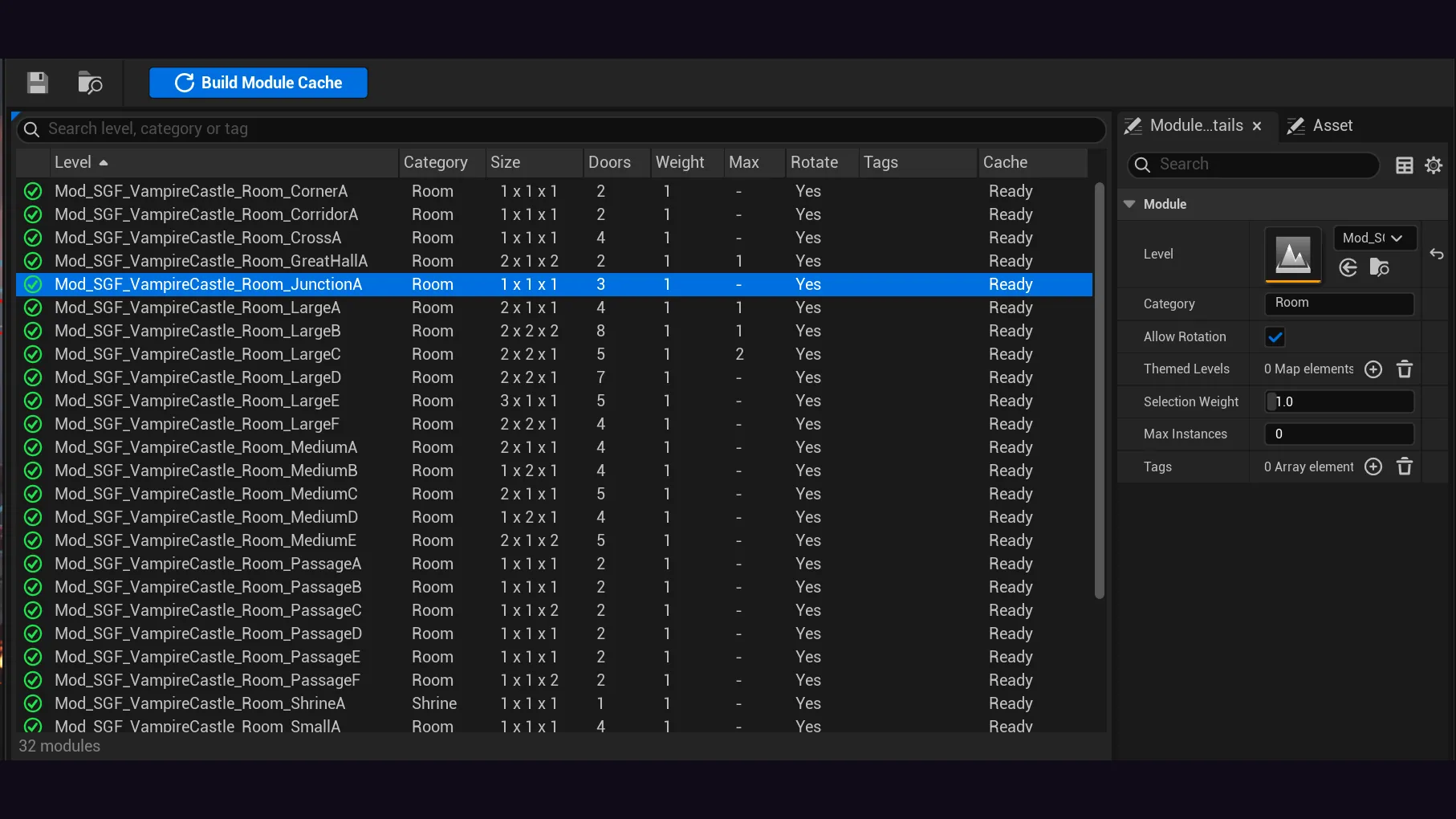The width and height of the screenshot is (1456, 819).
Task: Select the Mod_SGF_VampireCastle_Room_LargeB module
Action: click(554, 331)
